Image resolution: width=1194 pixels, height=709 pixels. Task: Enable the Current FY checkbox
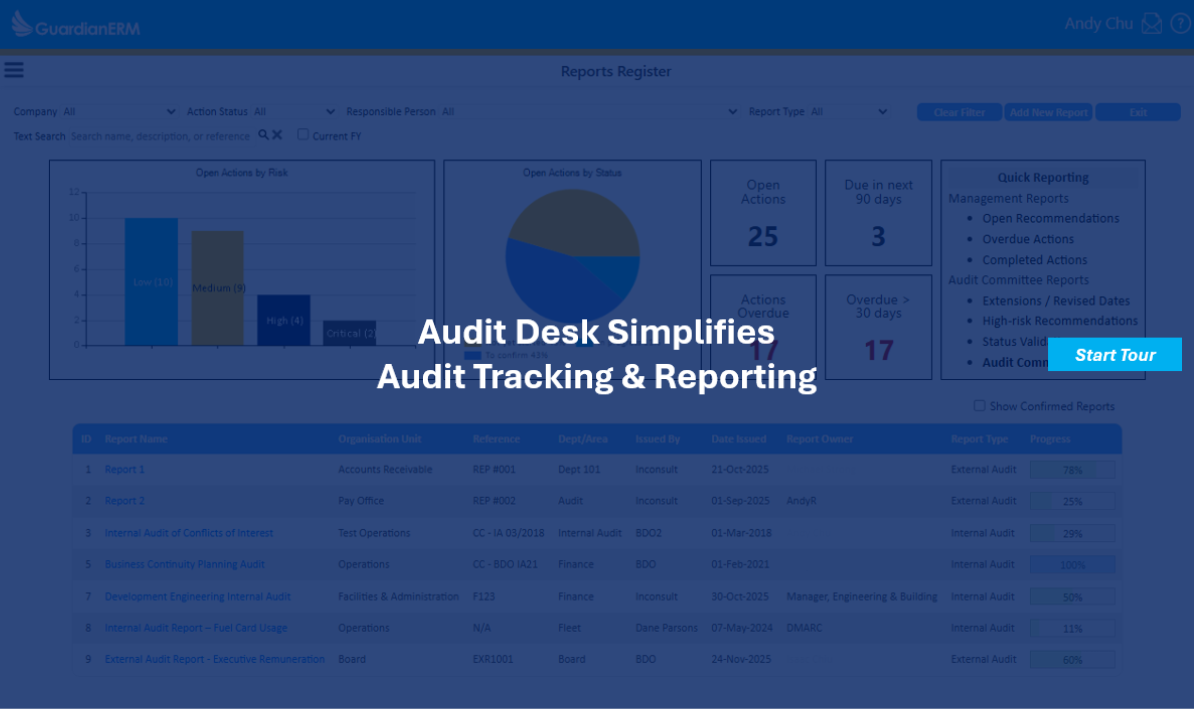(303, 135)
